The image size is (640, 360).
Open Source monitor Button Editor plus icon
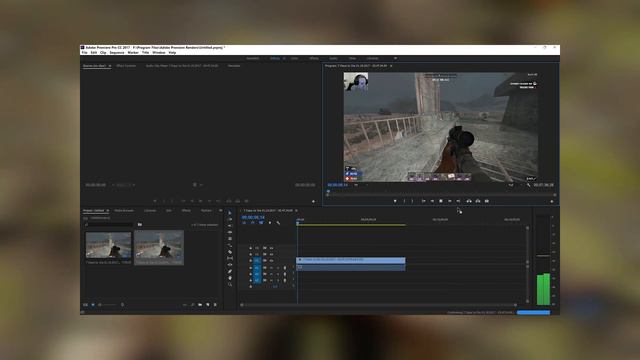click(x=313, y=201)
